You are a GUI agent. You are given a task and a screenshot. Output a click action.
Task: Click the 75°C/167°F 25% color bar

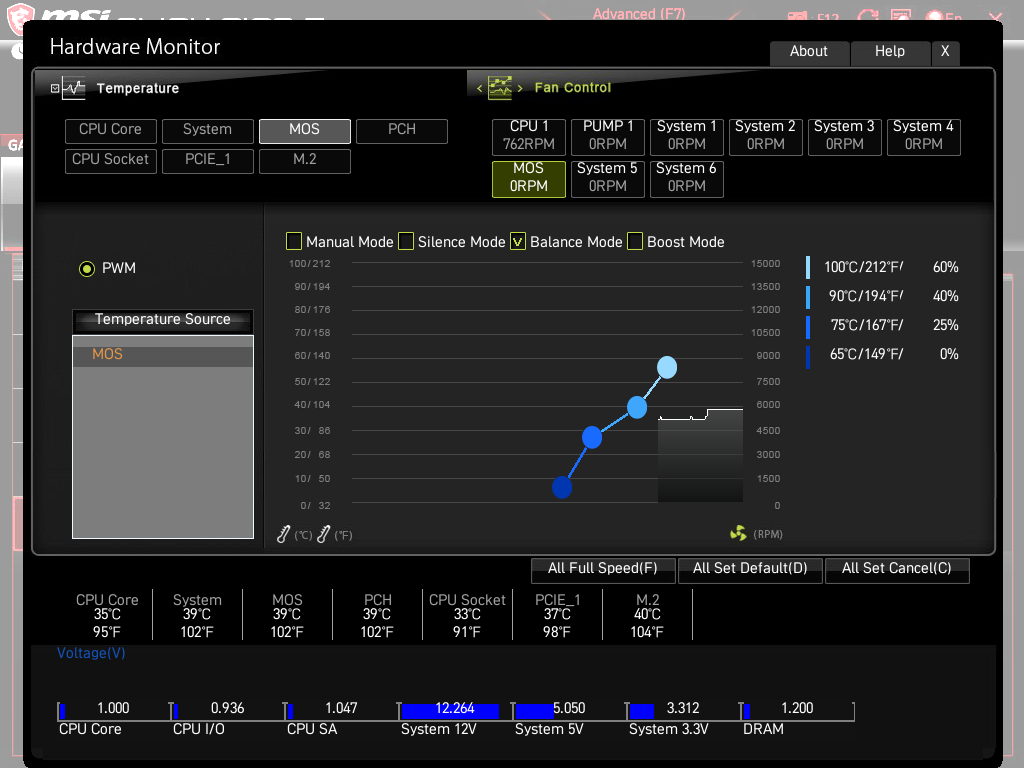808,326
